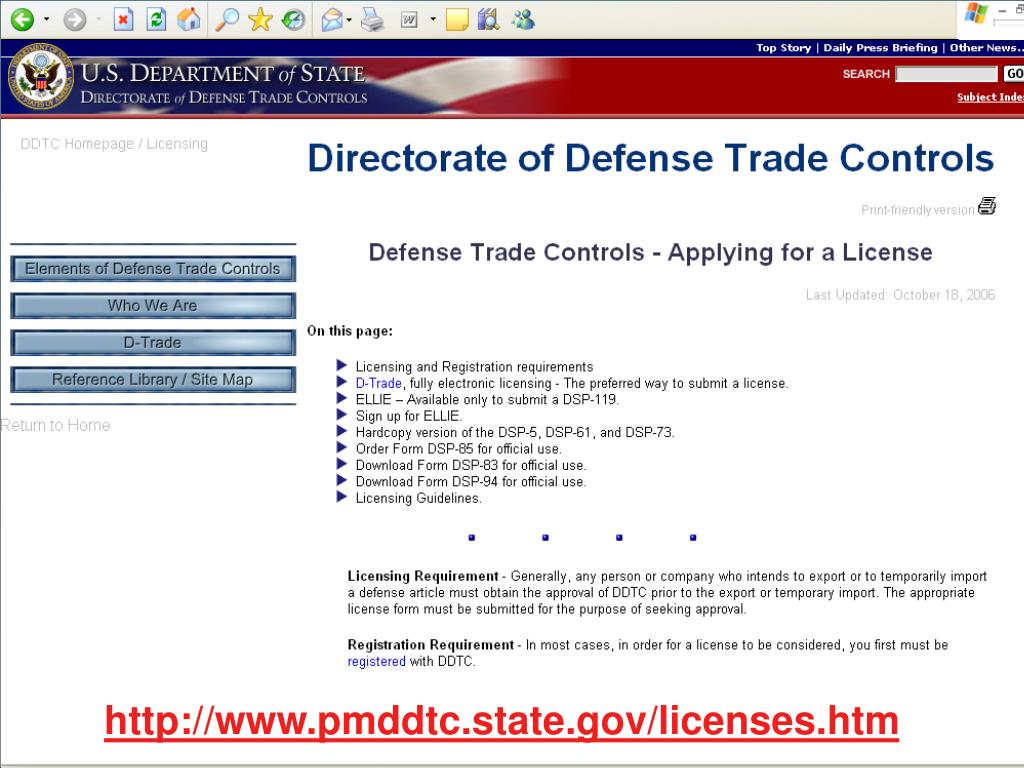Click the Stop loading icon
Screen dimensions: 1024x768
click(x=123, y=20)
